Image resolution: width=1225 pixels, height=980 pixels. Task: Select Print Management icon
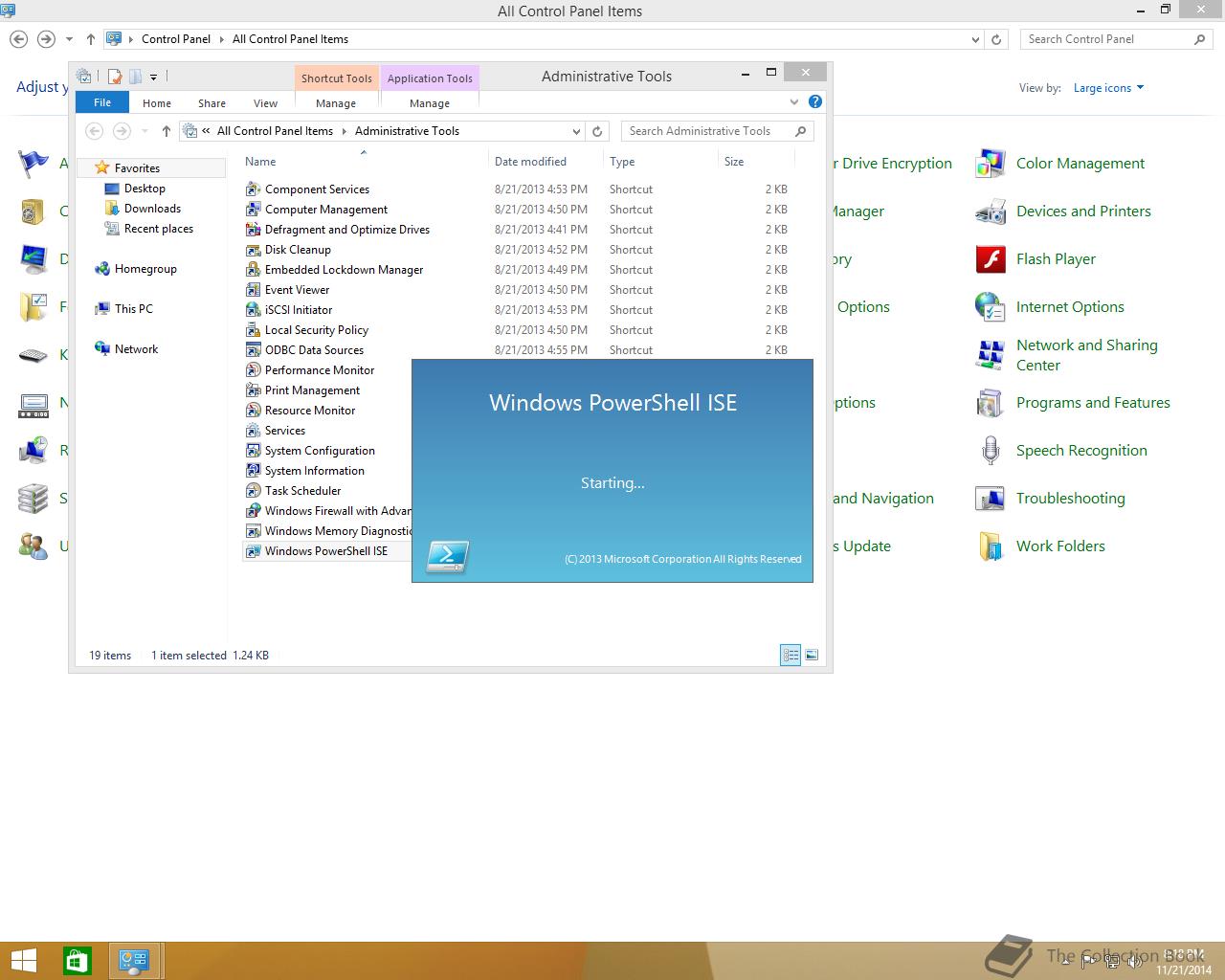point(253,390)
